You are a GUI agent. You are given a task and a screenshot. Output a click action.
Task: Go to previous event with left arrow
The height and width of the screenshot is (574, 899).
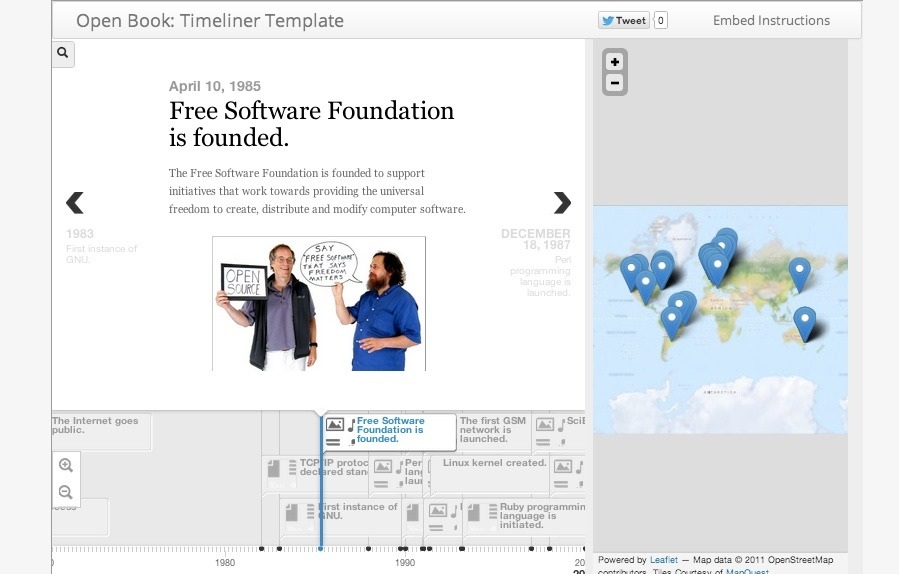pos(75,202)
